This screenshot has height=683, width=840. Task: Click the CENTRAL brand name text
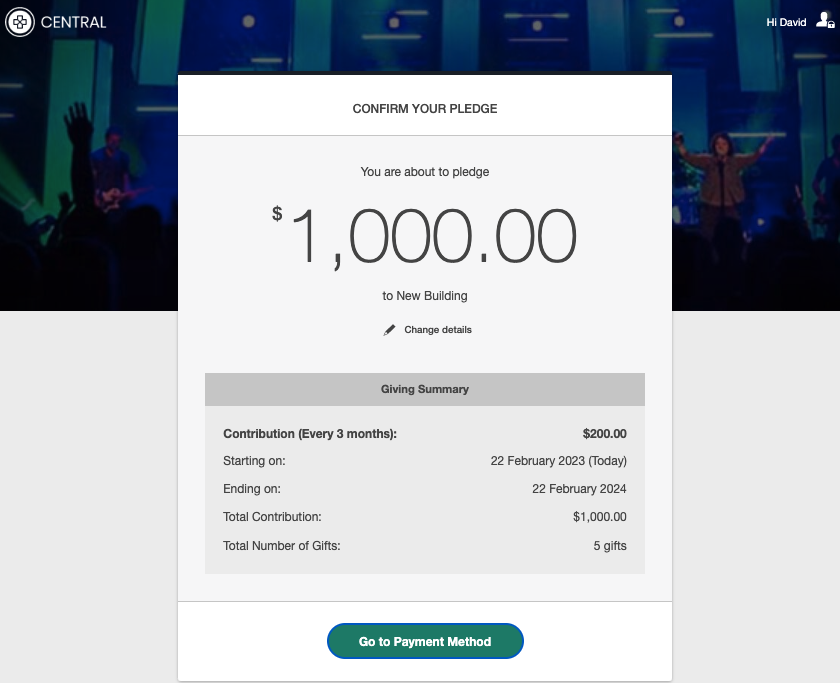coord(73,22)
